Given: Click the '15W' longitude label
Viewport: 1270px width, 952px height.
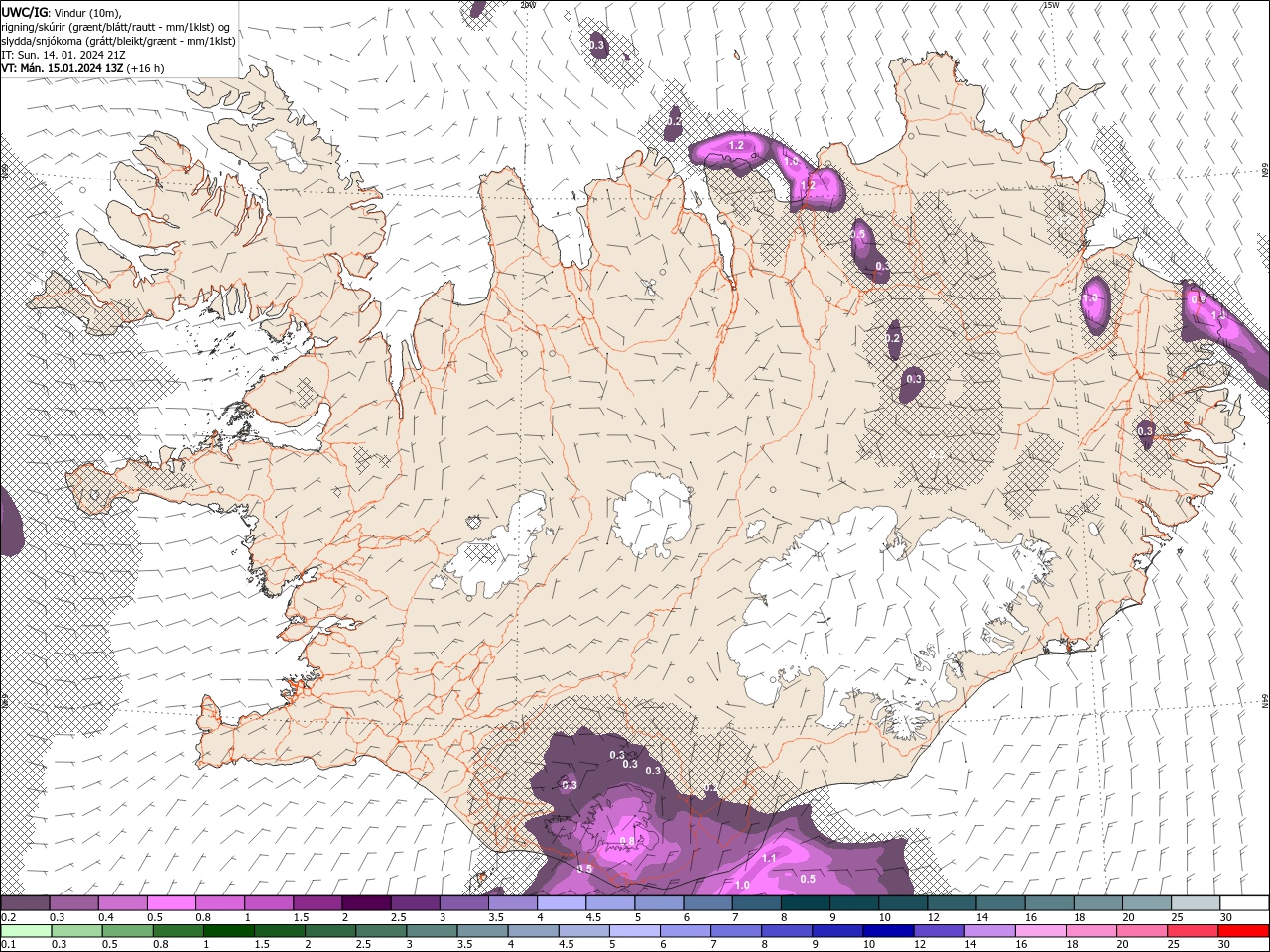Looking at the screenshot, I should point(1051,5).
